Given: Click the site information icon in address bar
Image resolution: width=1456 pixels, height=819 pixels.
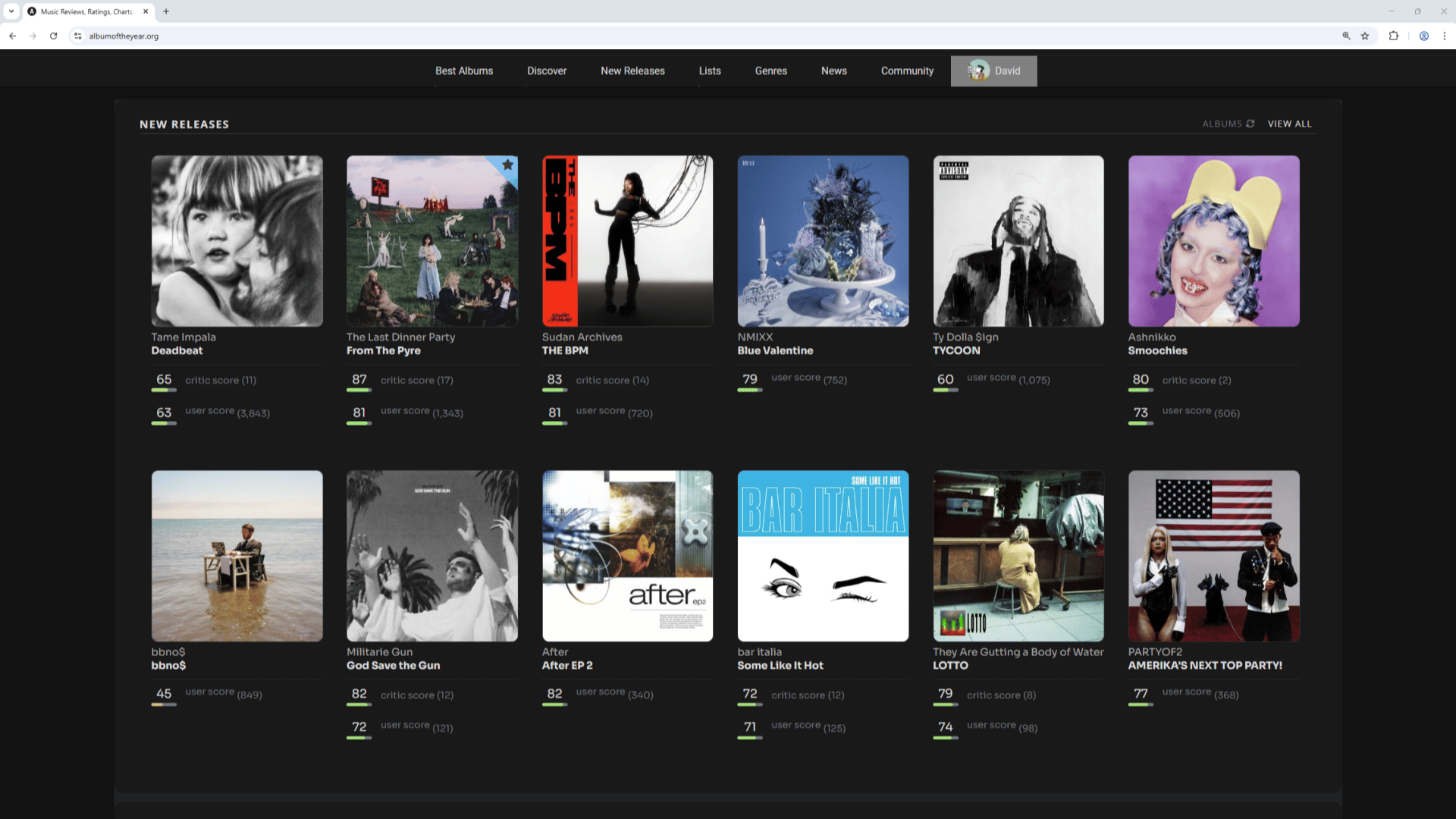Looking at the screenshot, I should (77, 36).
